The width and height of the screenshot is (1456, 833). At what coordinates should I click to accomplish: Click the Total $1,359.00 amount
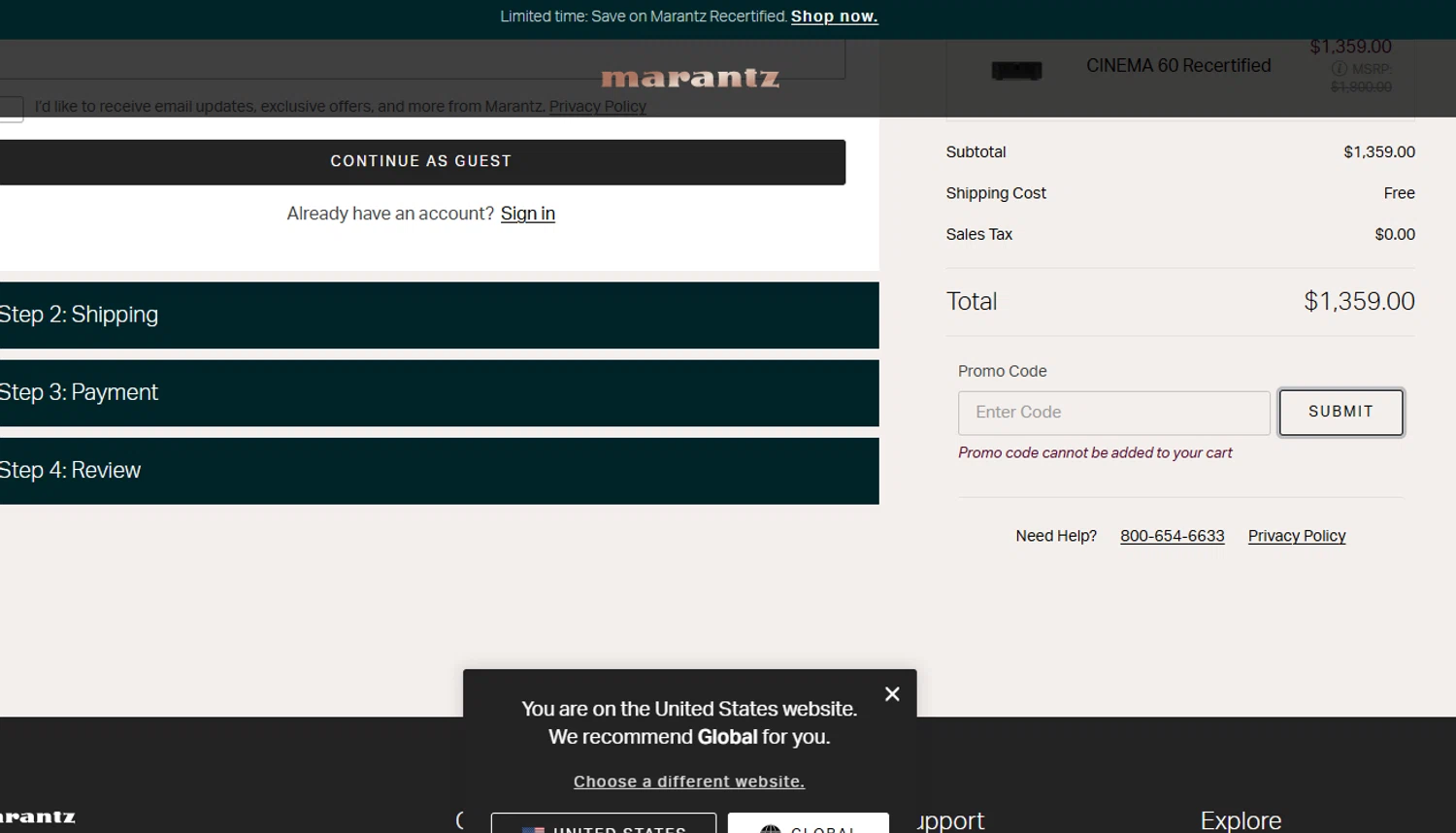[1359, 302]
